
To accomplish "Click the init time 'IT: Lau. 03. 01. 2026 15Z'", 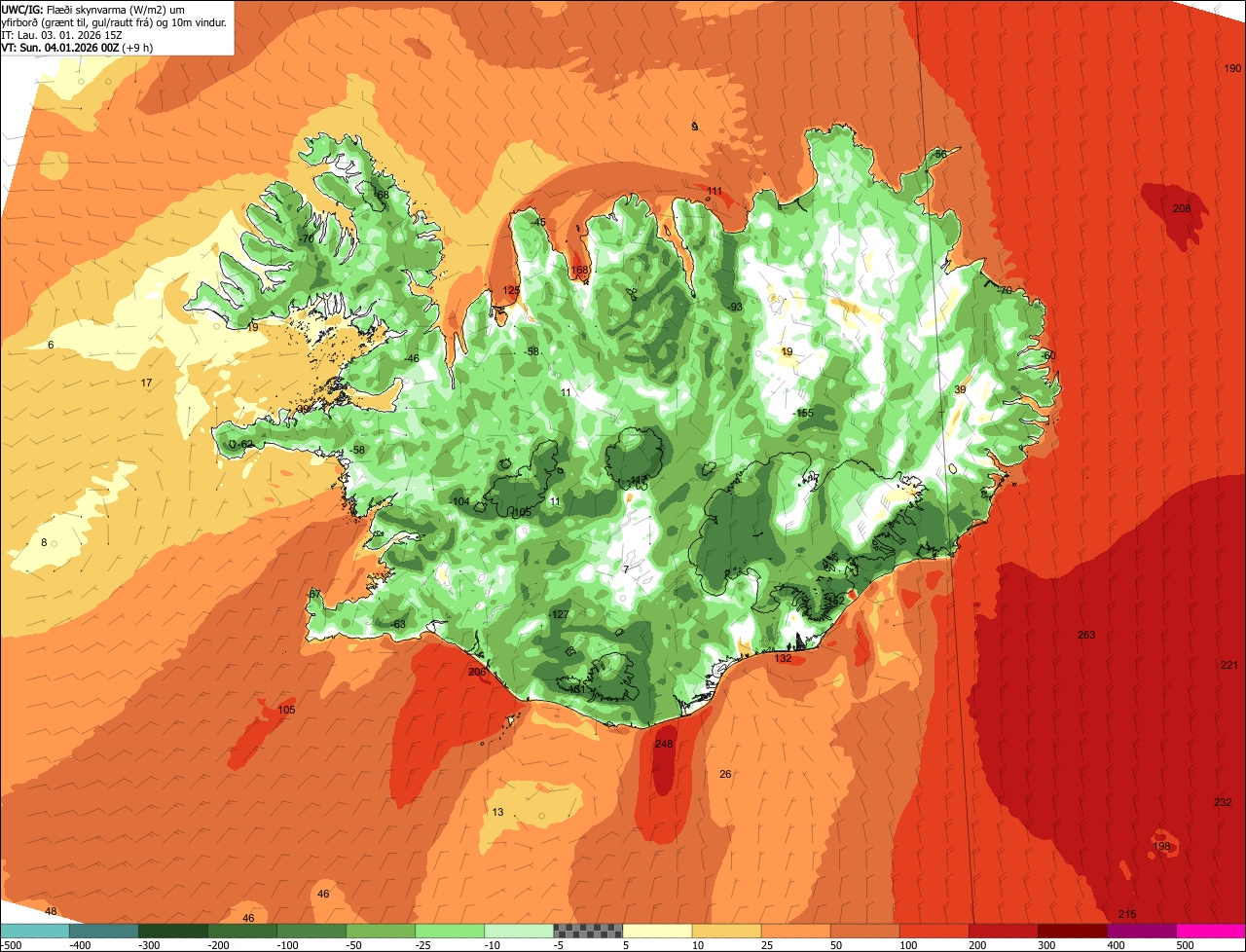I will pos(62,34).
